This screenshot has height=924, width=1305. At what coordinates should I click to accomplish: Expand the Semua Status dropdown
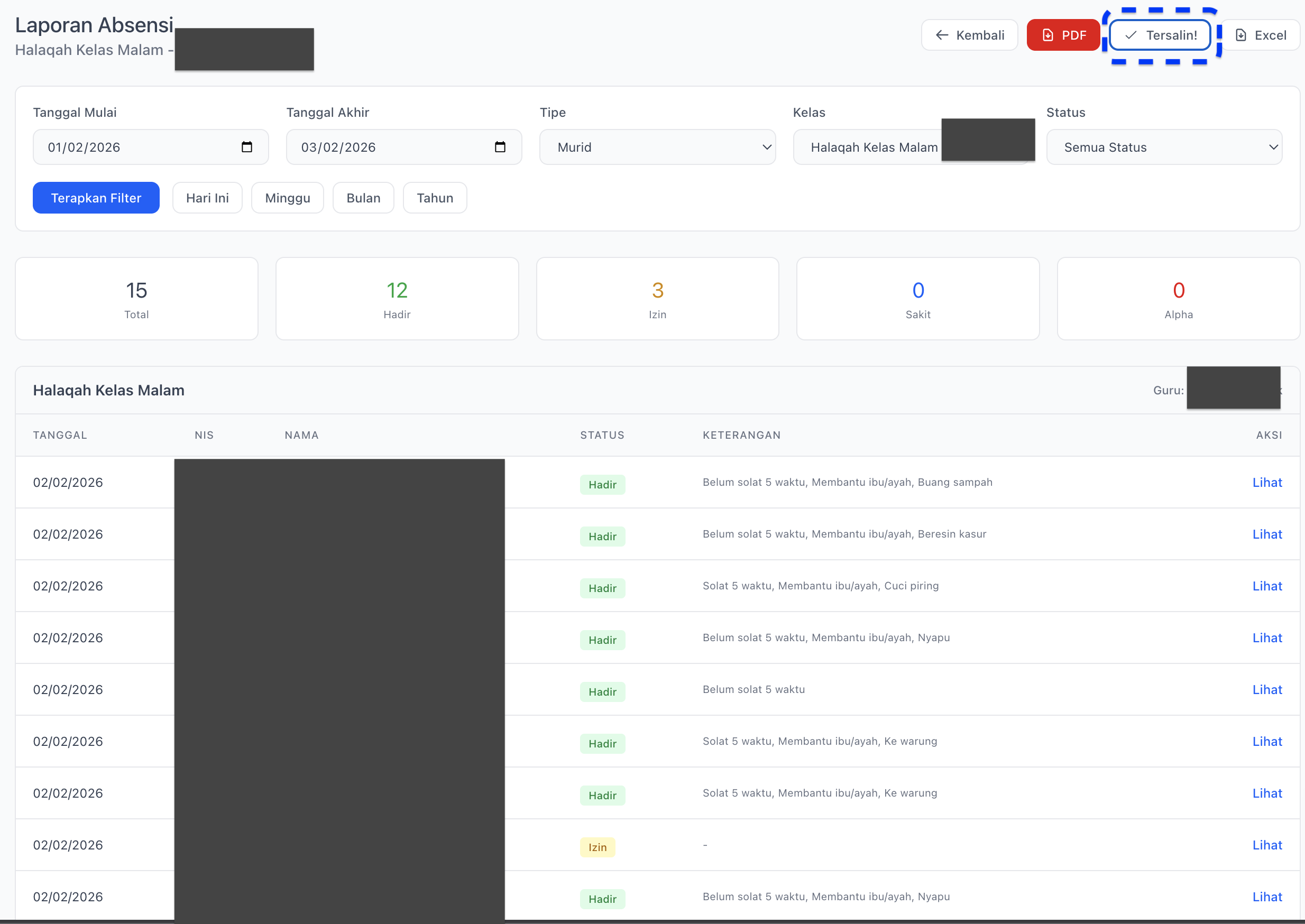[x=1163, y=147]
